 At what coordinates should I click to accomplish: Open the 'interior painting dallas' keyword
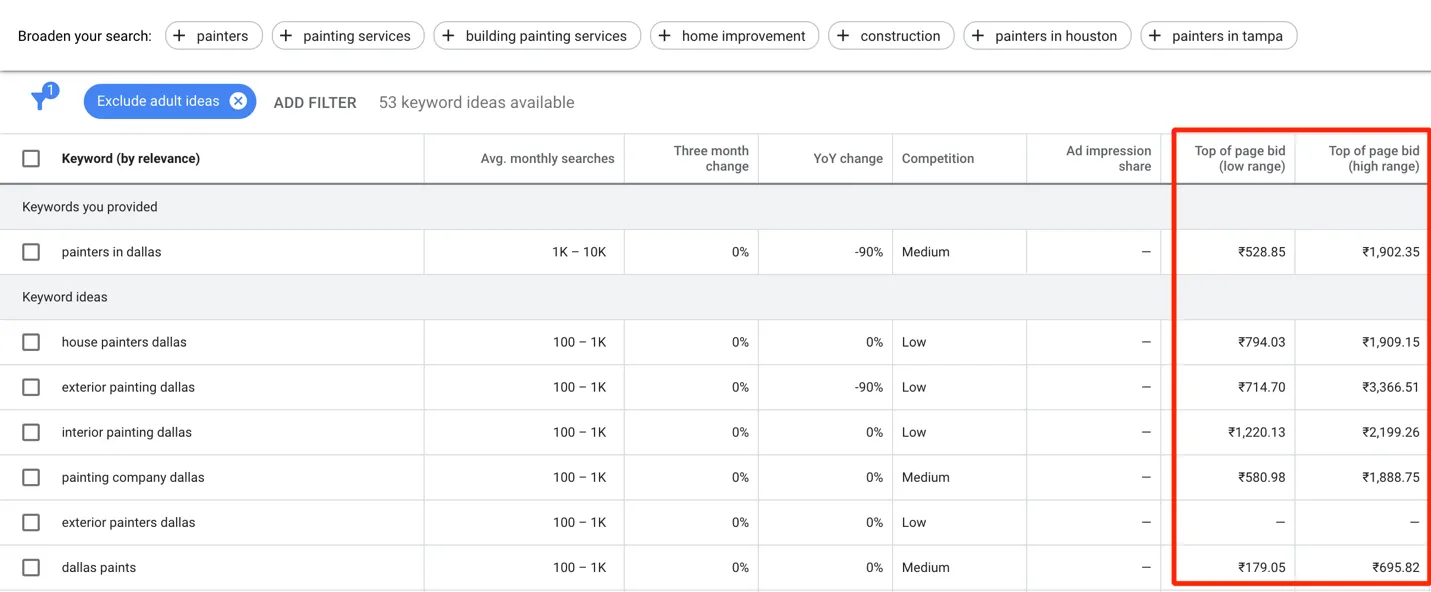pyautogui.click(x=126, y=432)
